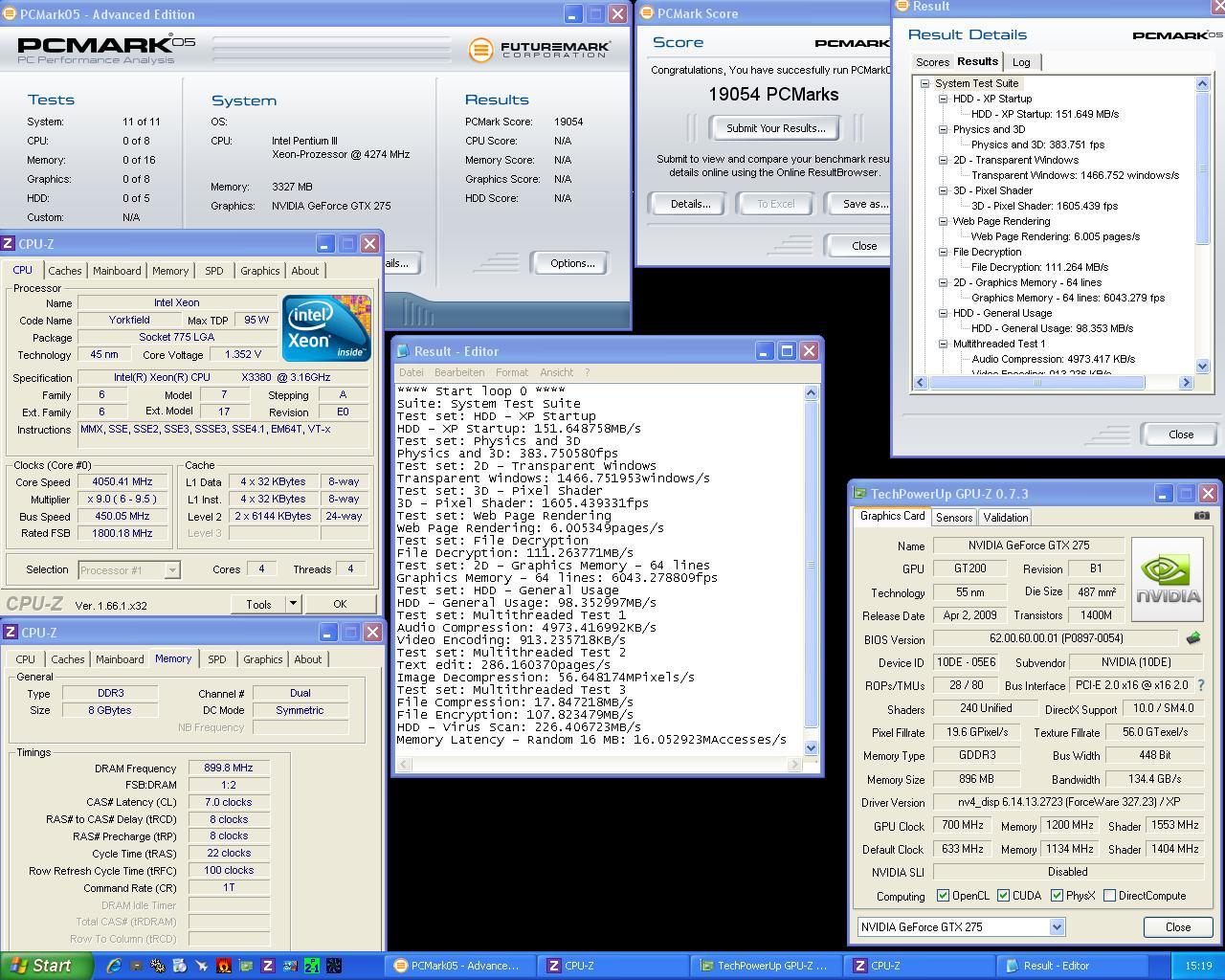Open Internet Explorer from the quick launch
The width and height of the screenshot is (1225, 980).
click(x=114, y=966)
